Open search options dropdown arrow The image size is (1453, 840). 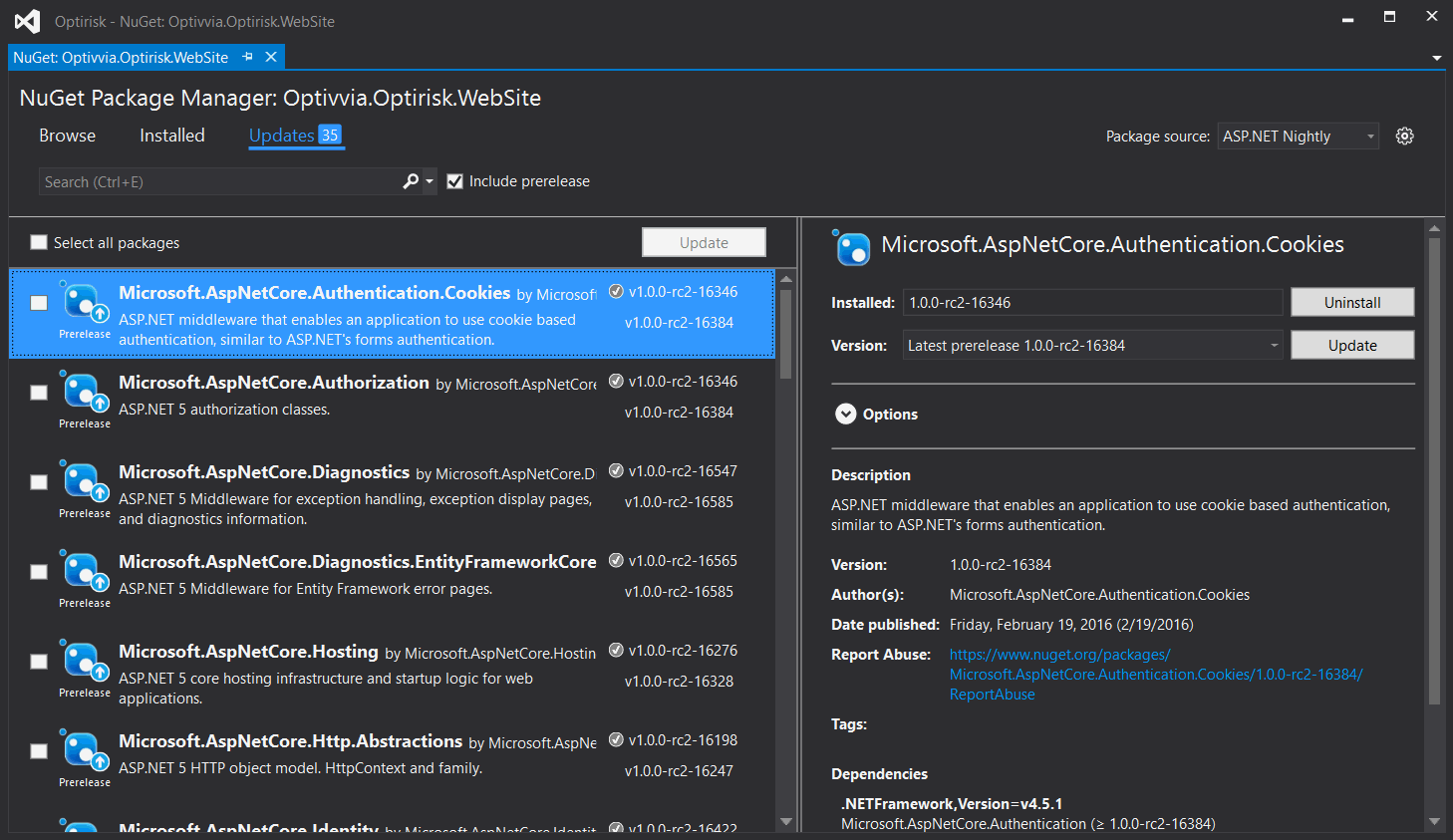[x=430, y=181]
